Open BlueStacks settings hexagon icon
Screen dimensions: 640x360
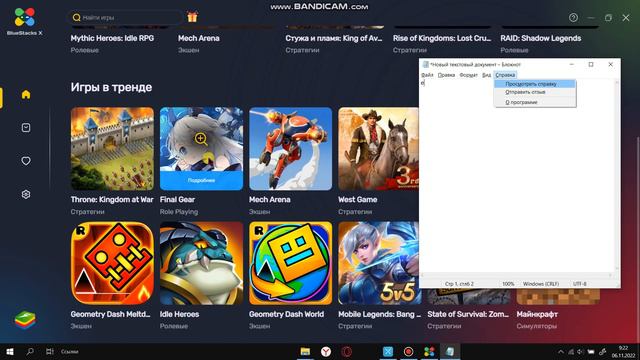[26, 194]
